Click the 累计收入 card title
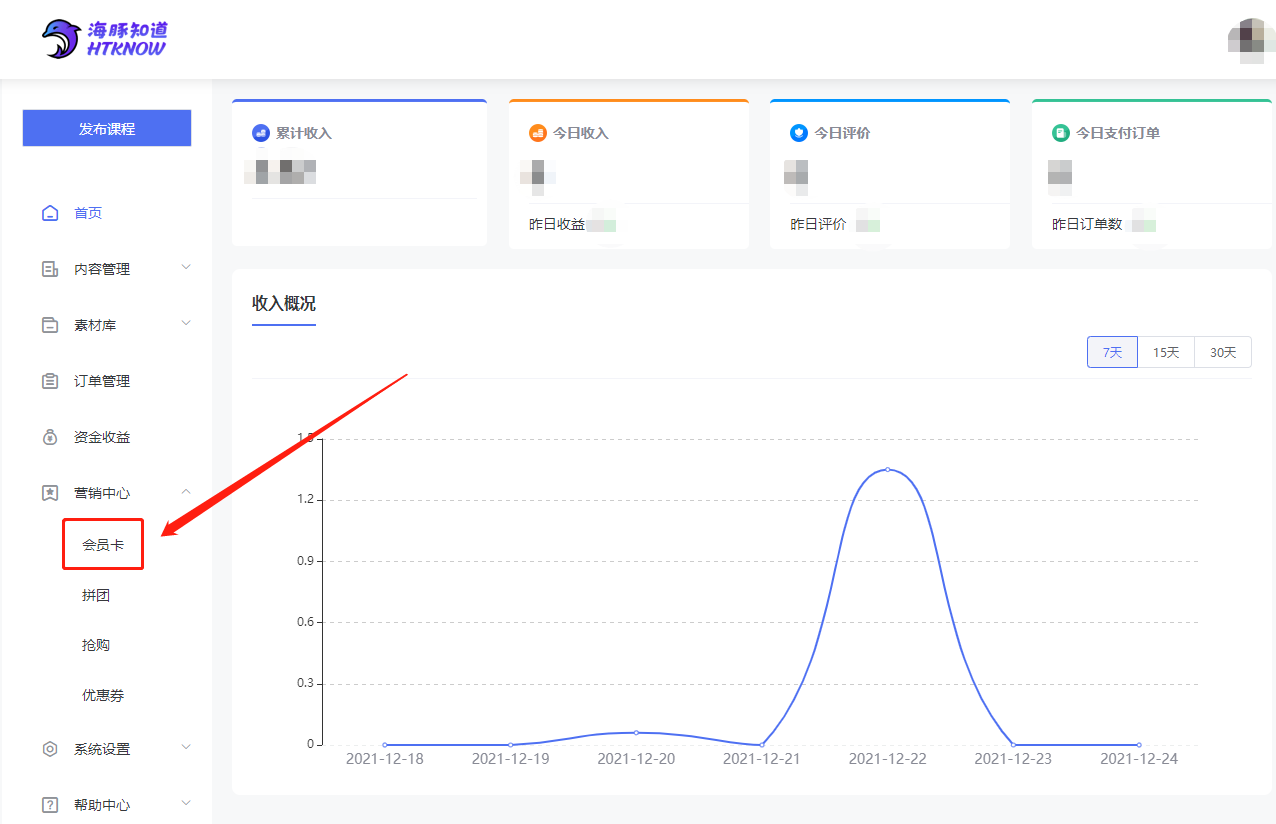The image size is (1276, 824). coord(304,133)
